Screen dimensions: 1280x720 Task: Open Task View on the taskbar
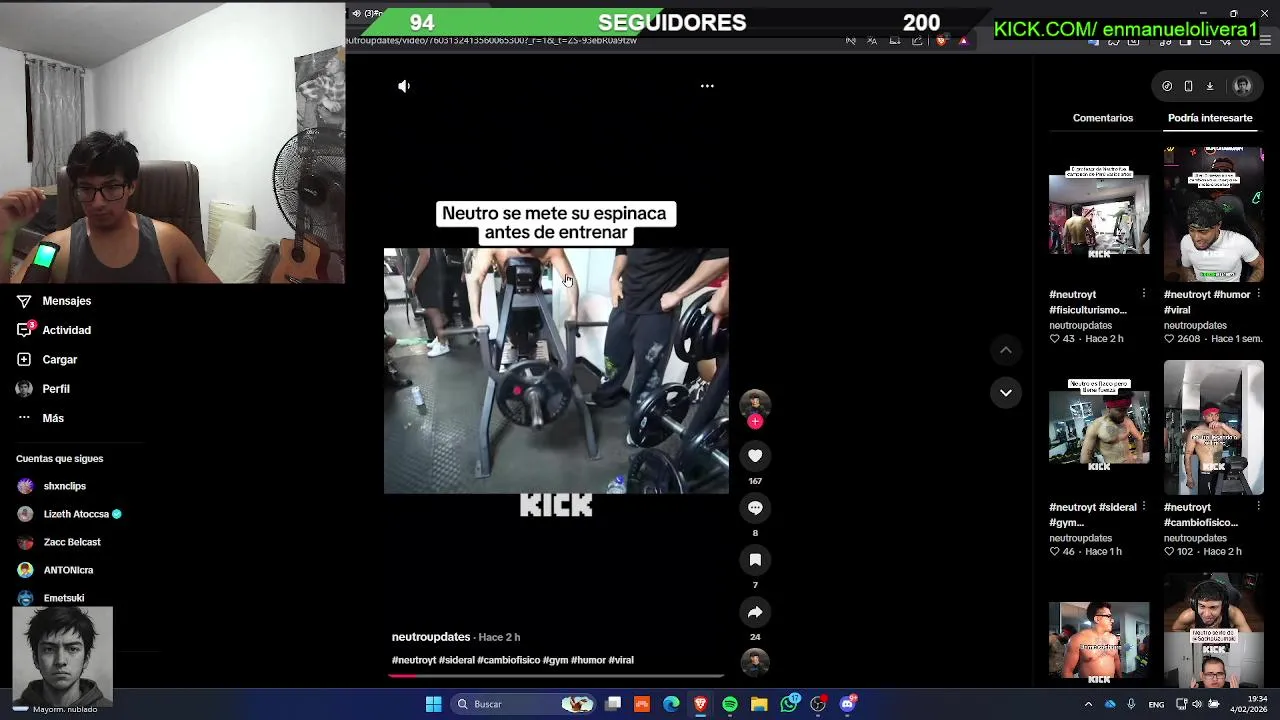click(613, 704)
